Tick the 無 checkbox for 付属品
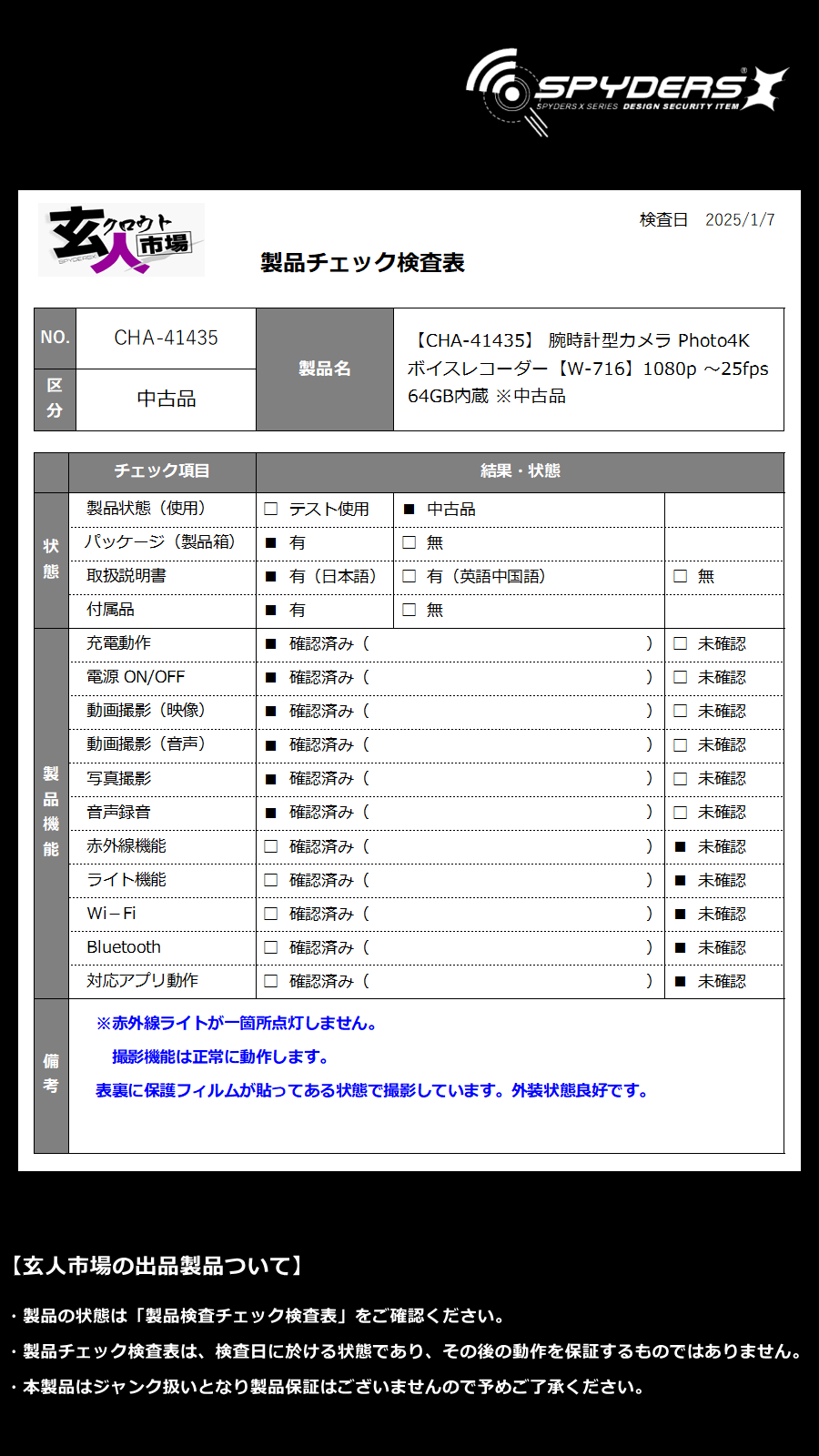The image size is (819, 1456). point(409,610)
